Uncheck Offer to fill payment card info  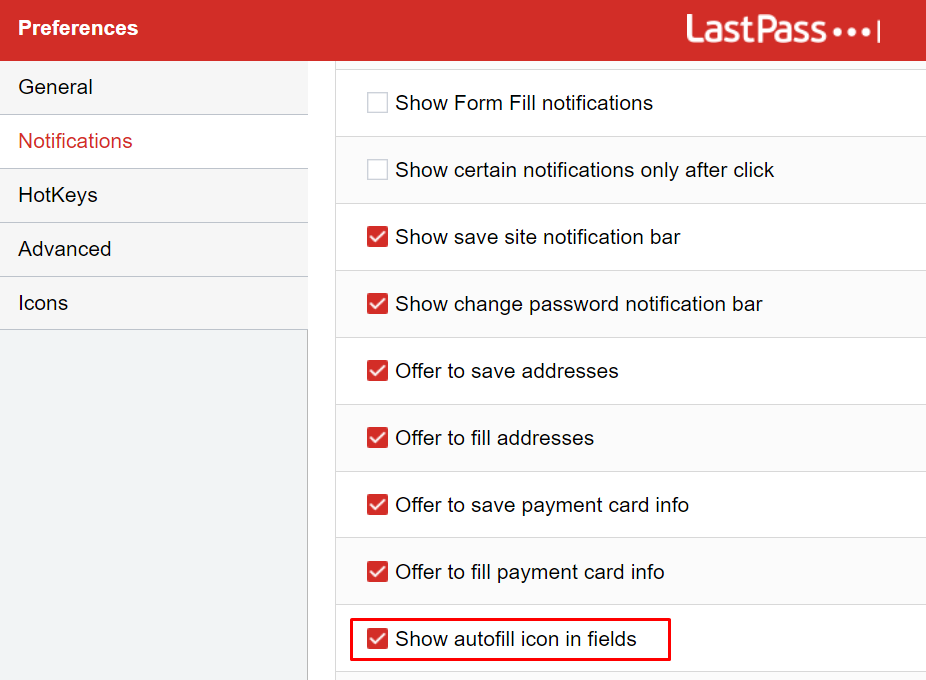(x=377, y=572)
